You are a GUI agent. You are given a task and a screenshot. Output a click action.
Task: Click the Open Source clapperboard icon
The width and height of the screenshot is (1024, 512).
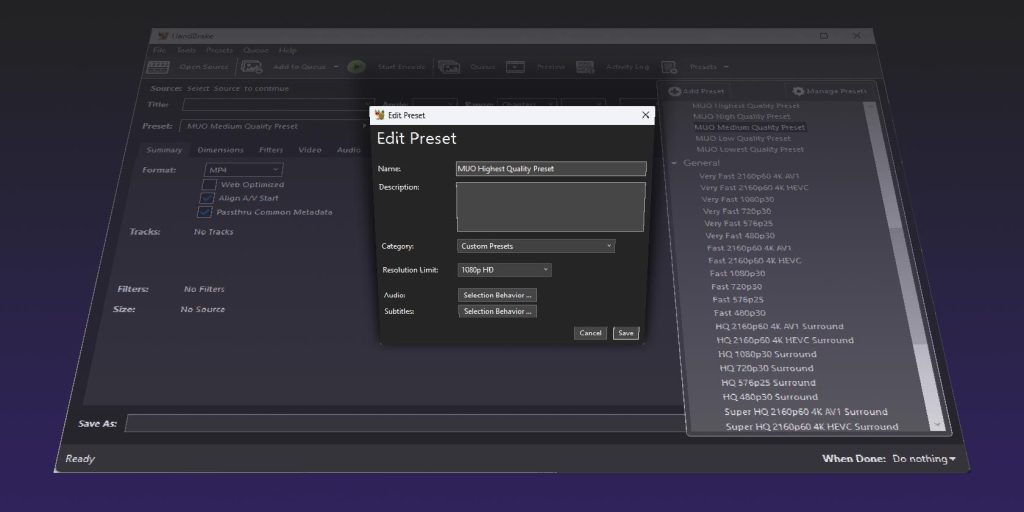click(x=158, y=67)
